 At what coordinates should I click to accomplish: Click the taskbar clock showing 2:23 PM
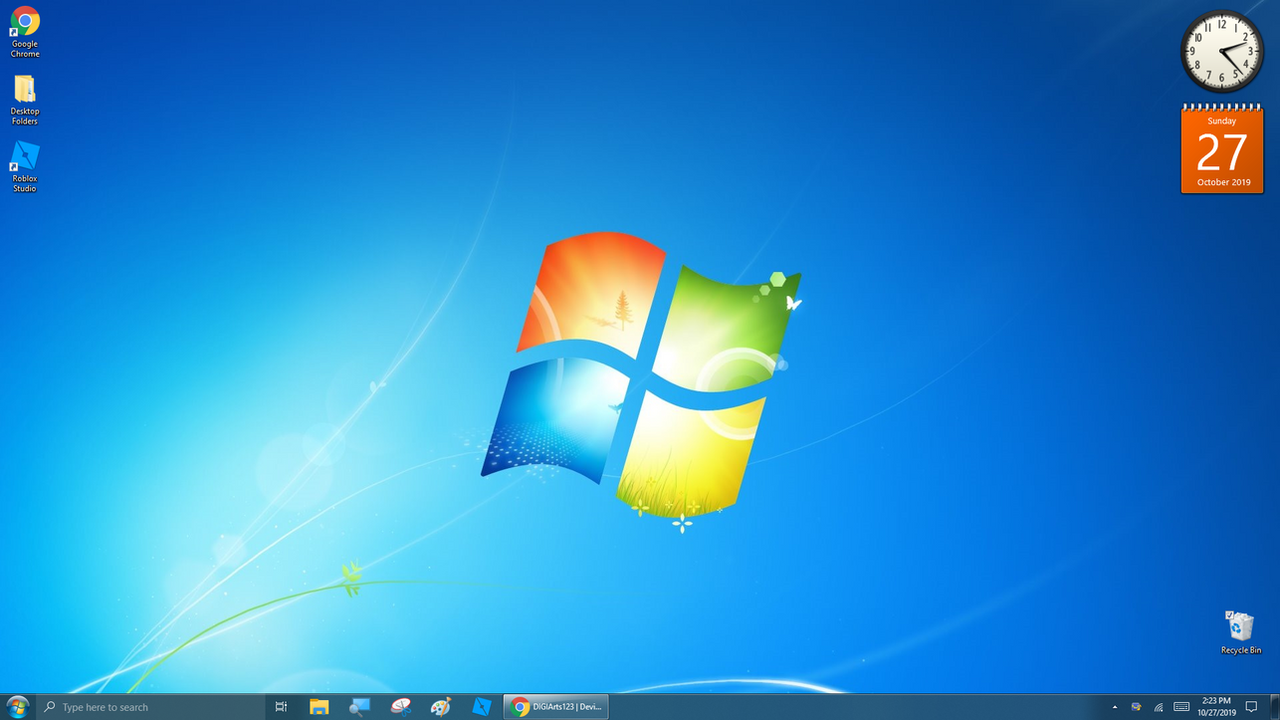coord(1217,707)
